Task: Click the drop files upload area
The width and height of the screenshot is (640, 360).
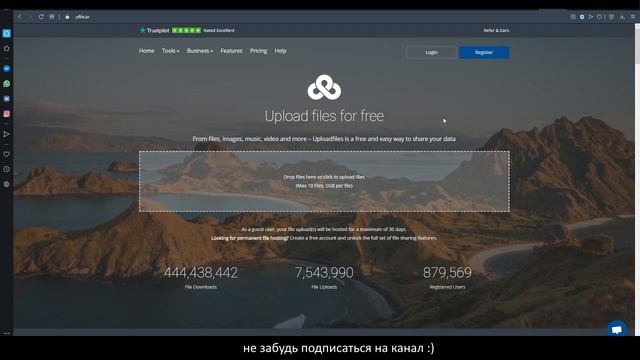Action: (x=324, y=181)
